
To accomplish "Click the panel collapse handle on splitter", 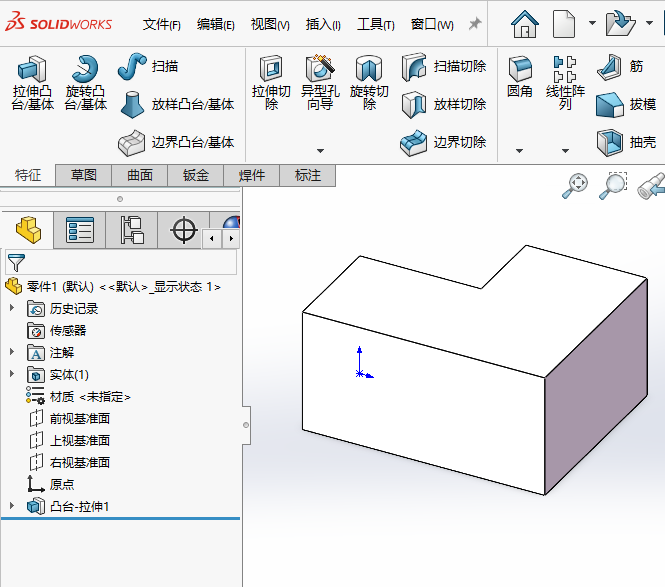I will tap(246, 425).
